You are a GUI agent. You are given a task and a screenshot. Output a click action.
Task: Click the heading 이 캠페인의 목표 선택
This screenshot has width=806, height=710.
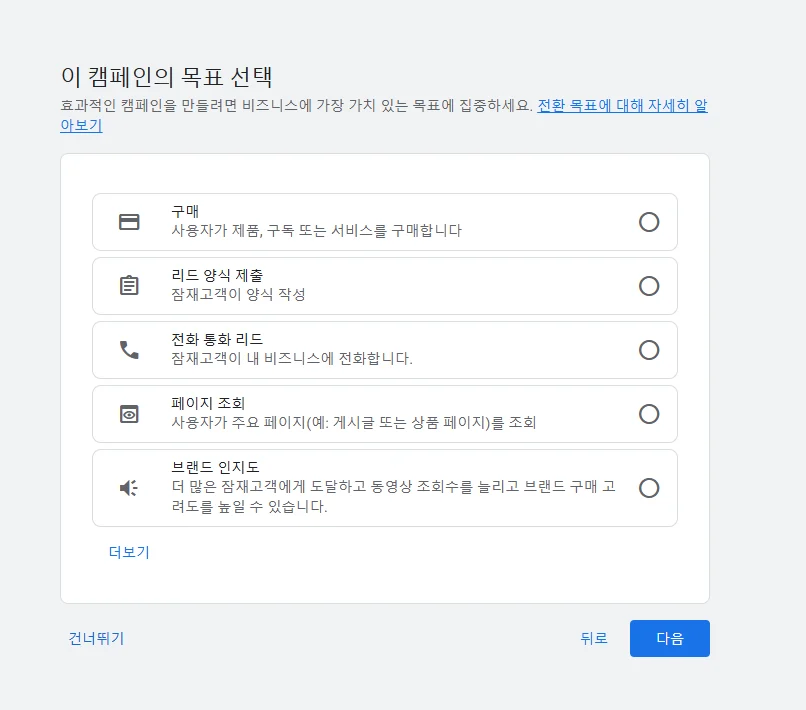167,77
